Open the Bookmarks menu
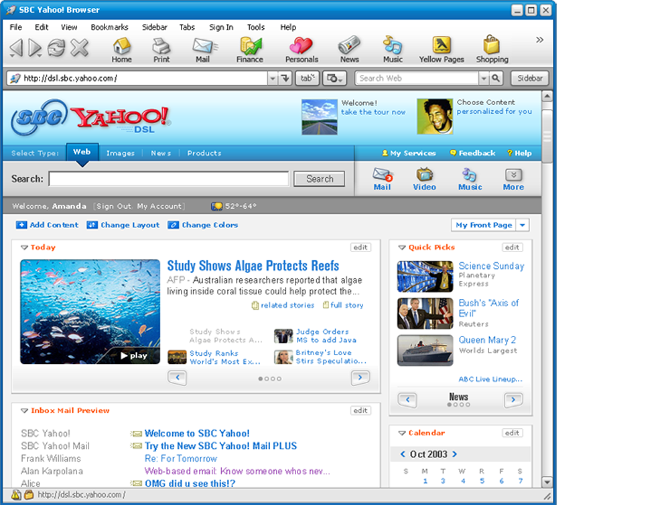Image resolution: width=670 pixels, height=505 pixels. 109,27
